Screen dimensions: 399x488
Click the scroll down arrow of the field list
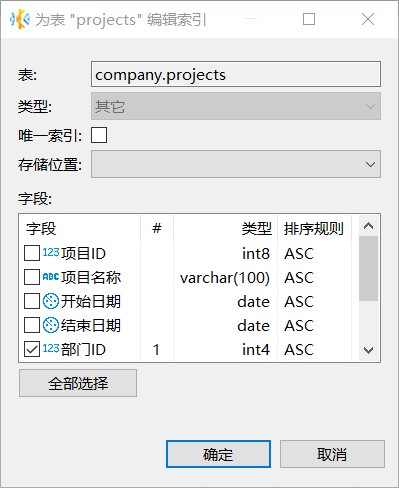tap(368, 350)
